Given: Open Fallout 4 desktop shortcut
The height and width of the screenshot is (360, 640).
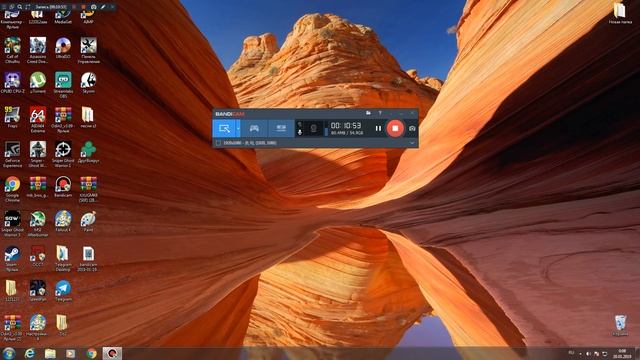Looking at the screenshot, I should coord(63,221).
